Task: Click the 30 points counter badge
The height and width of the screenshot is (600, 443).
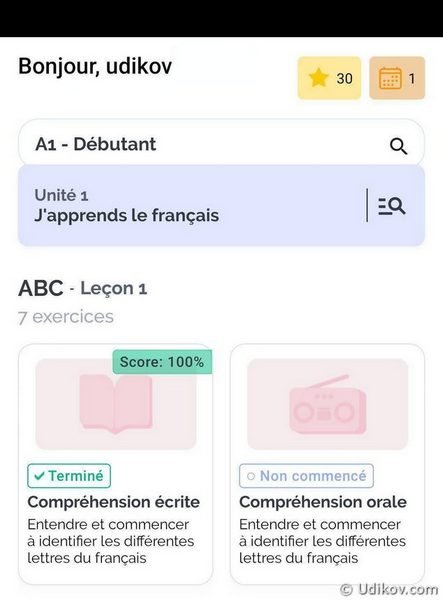Action: click(x=329, y=78)
